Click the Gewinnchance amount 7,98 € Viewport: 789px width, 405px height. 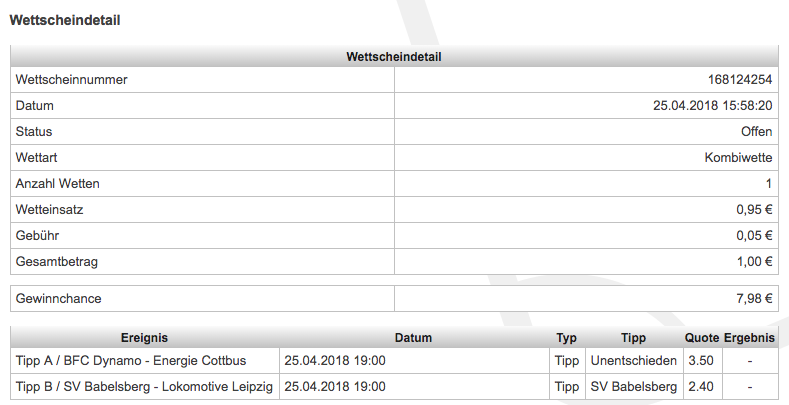(x=754, y=299)
